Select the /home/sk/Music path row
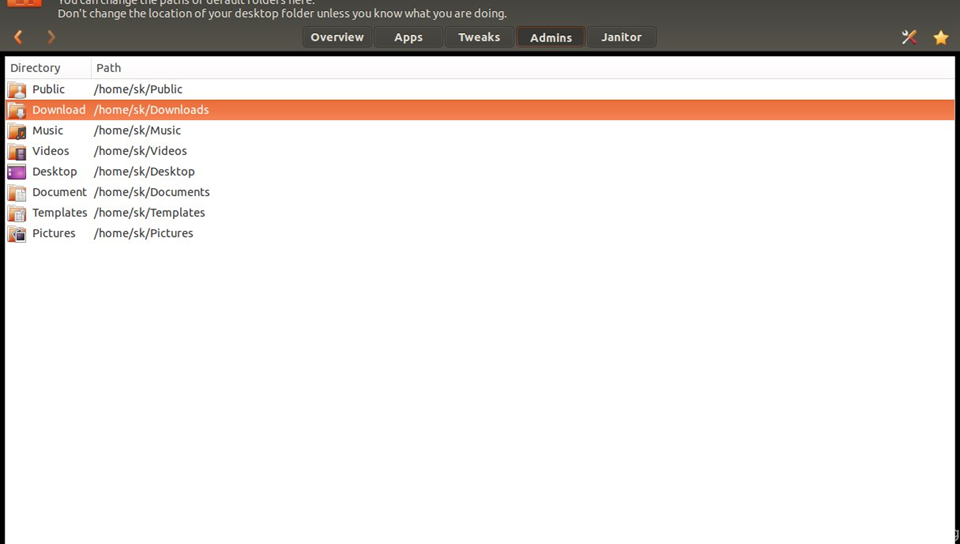Image resolution: width=960 pixels, height=544 pixels. coord(137,131)
